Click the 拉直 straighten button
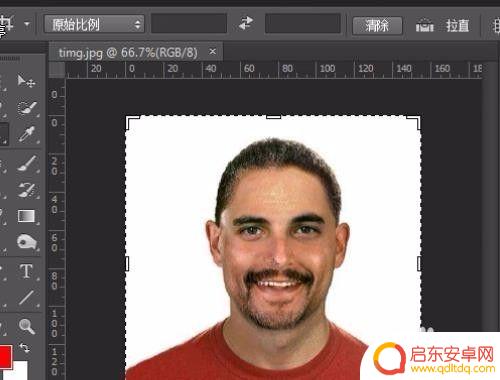 pos(457,25)
